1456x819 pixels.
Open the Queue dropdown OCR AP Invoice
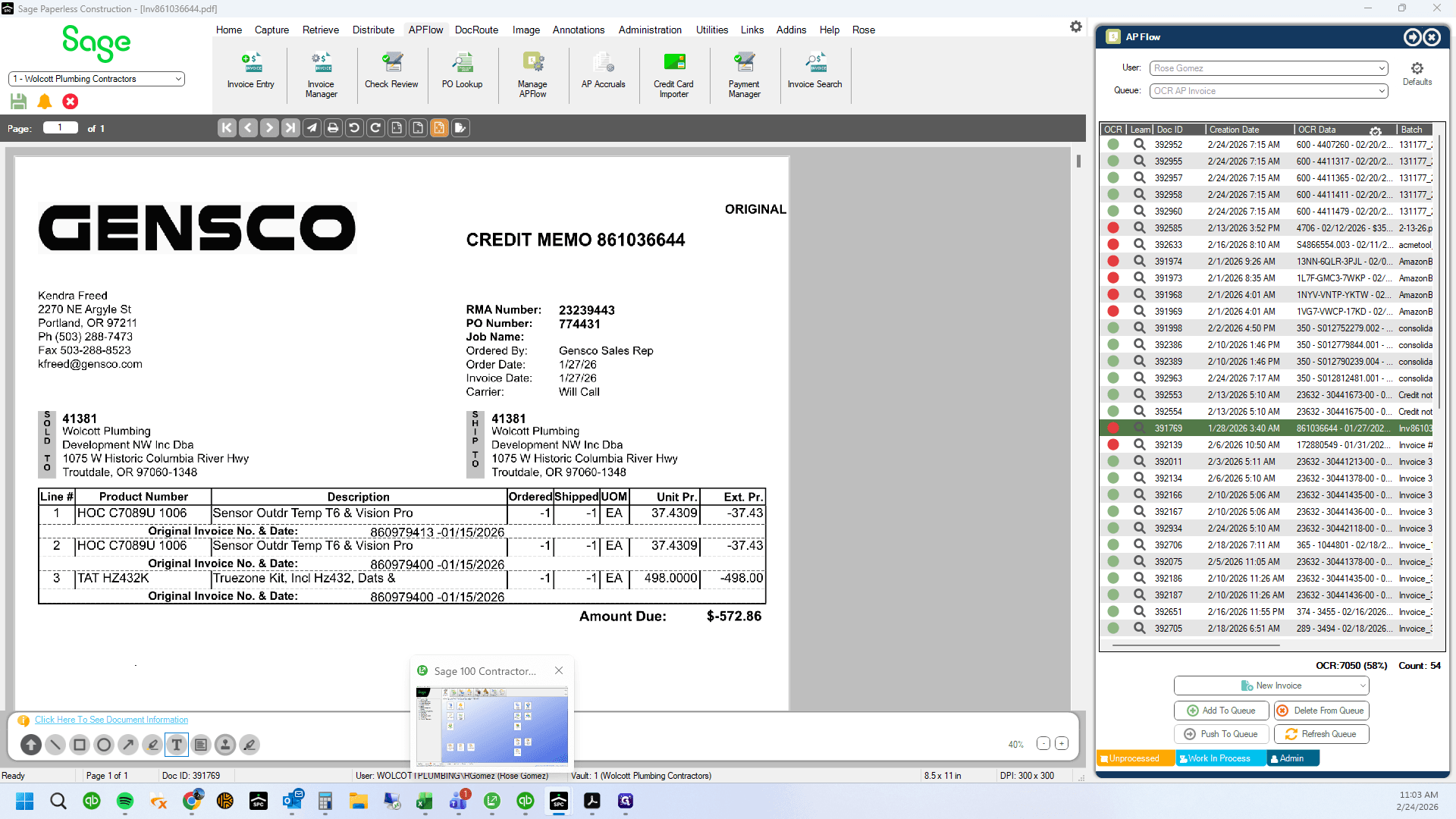point(1269,91)
